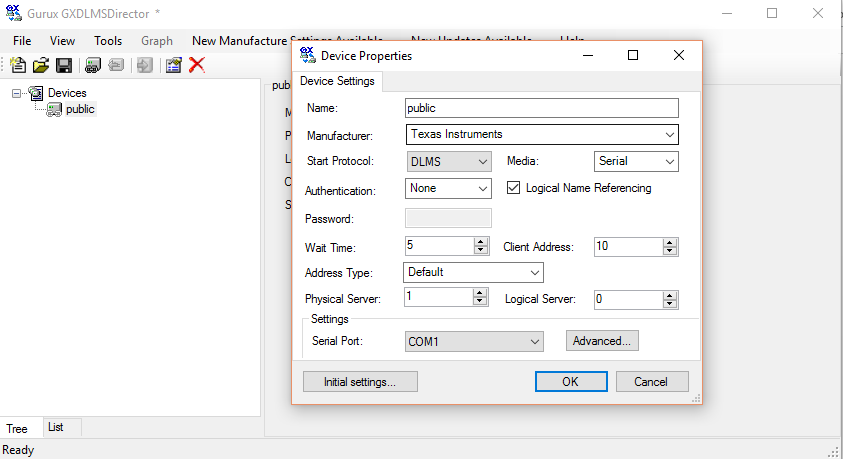Minimize the Device Properties dialog
This screenshot has width=843, height=459.
588,55
